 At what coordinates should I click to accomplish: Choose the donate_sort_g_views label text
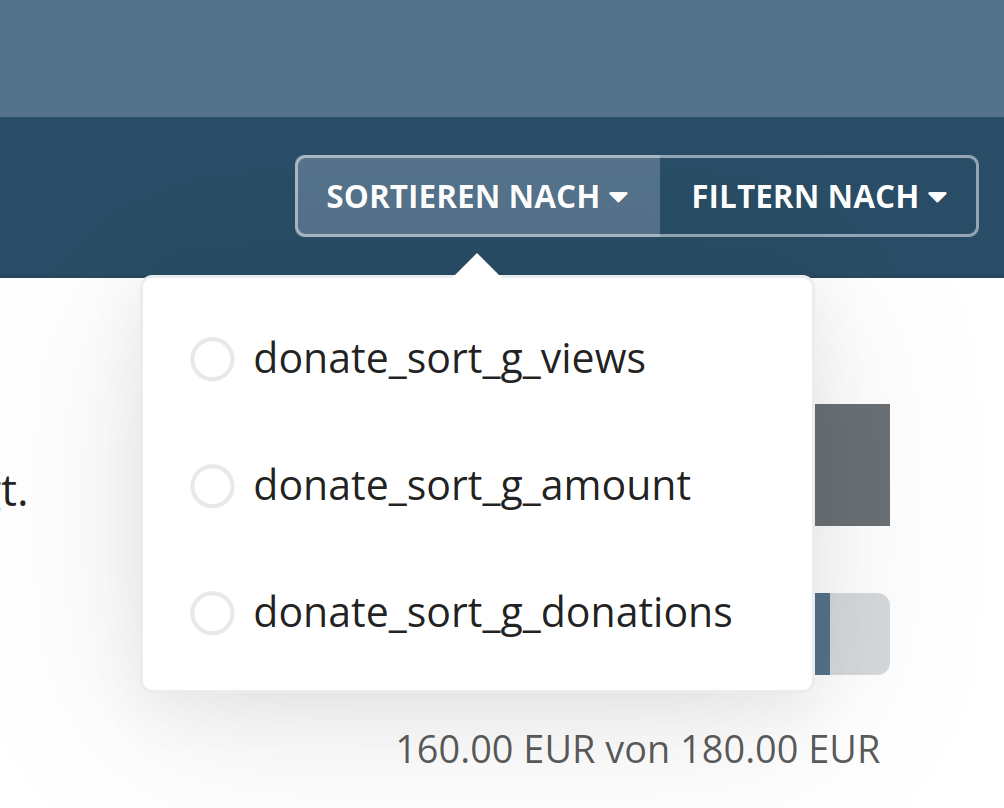(449, 359)
